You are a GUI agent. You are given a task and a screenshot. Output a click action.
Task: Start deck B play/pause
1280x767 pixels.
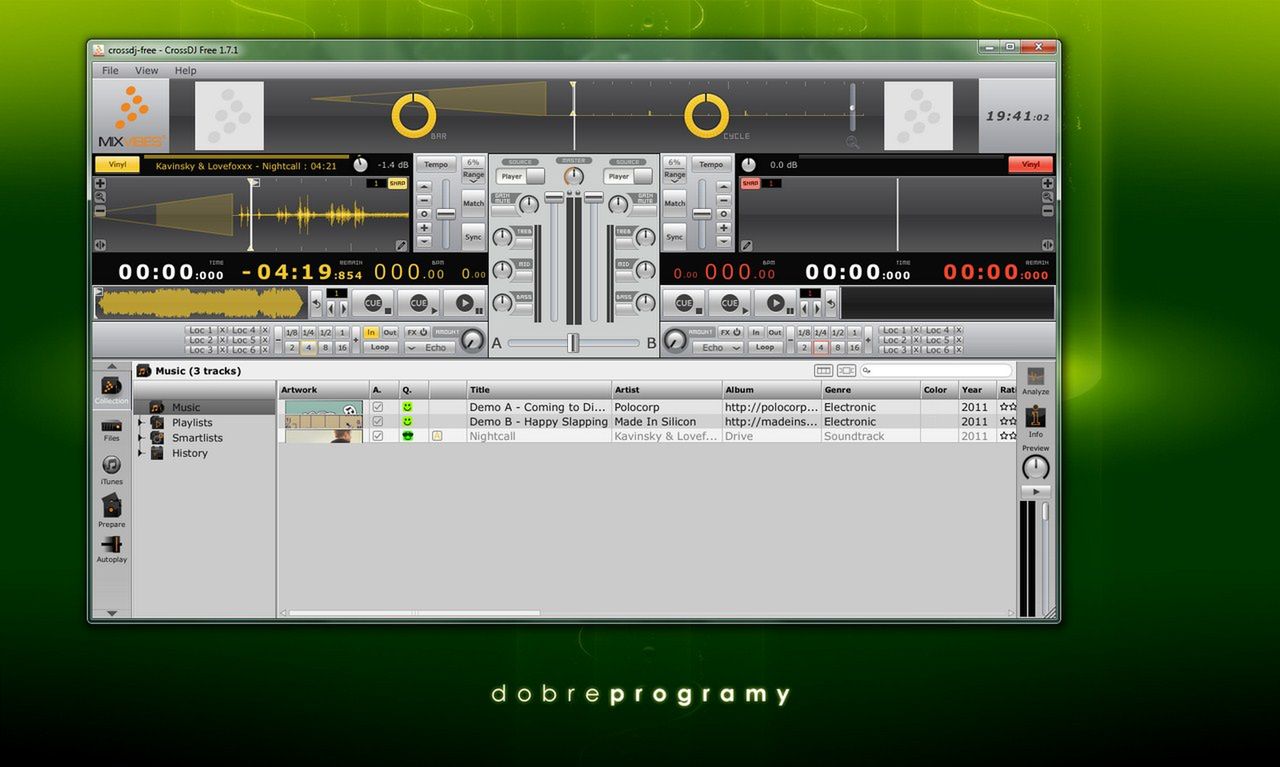pyautogui.click(x=775, y=303)
